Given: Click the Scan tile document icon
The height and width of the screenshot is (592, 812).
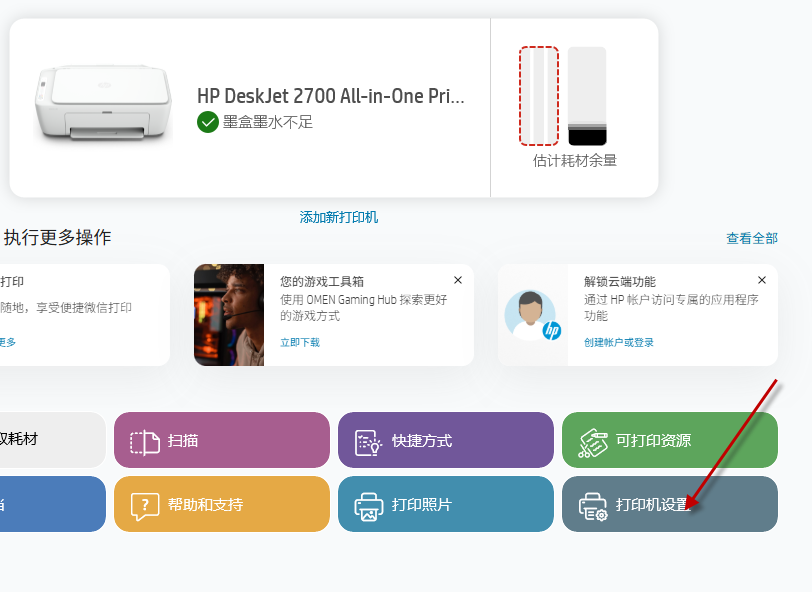Looking at the screenshot, I should point(144,443).
